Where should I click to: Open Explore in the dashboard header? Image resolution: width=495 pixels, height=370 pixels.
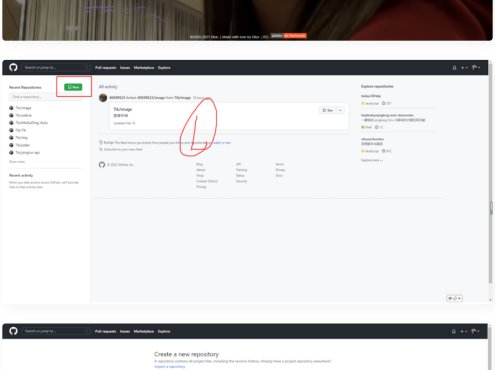[x=164, y=68]
